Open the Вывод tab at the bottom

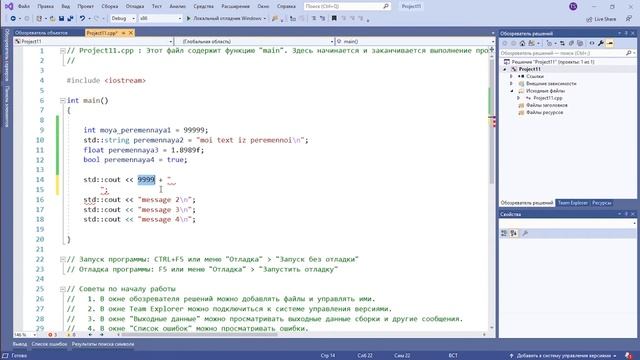[20, 344]
